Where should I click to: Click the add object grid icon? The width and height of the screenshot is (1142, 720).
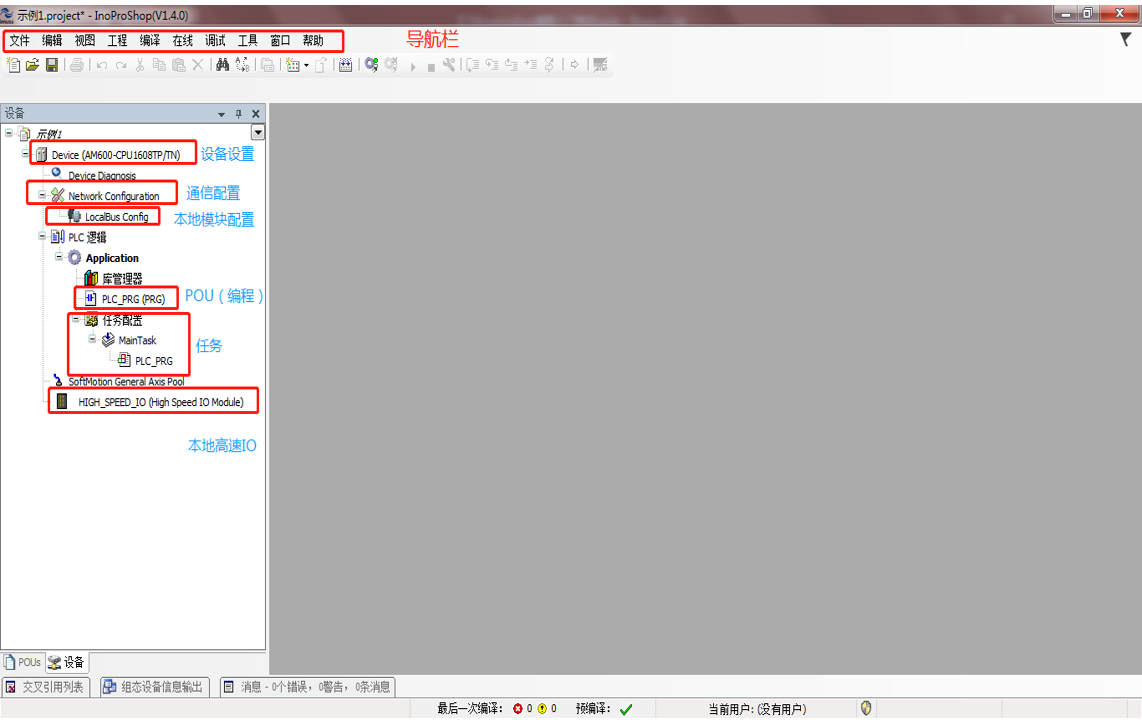[293, 65]
